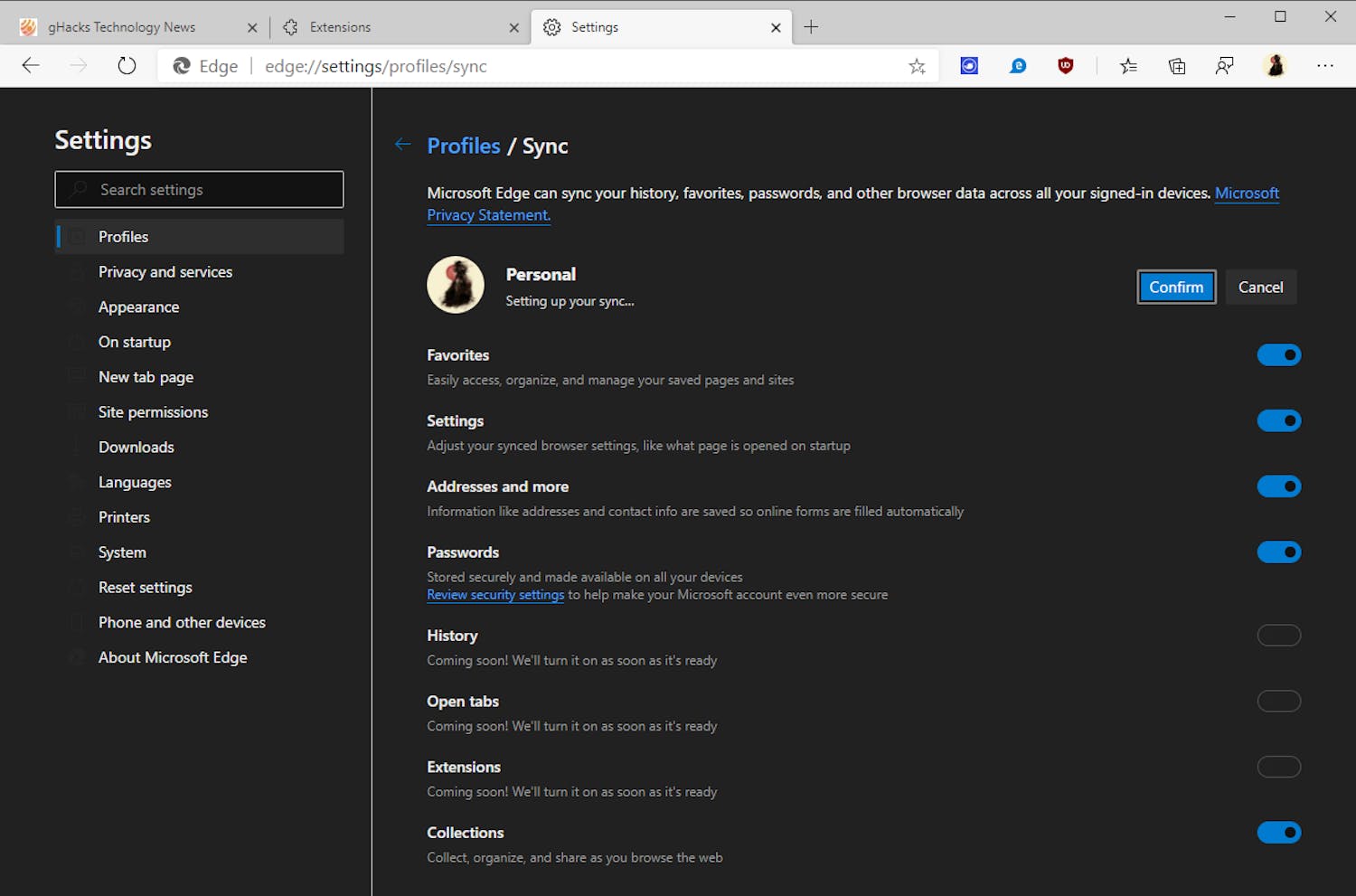
Task: Toggle Addresses and more sync
Action: (x=1278, y=486)
